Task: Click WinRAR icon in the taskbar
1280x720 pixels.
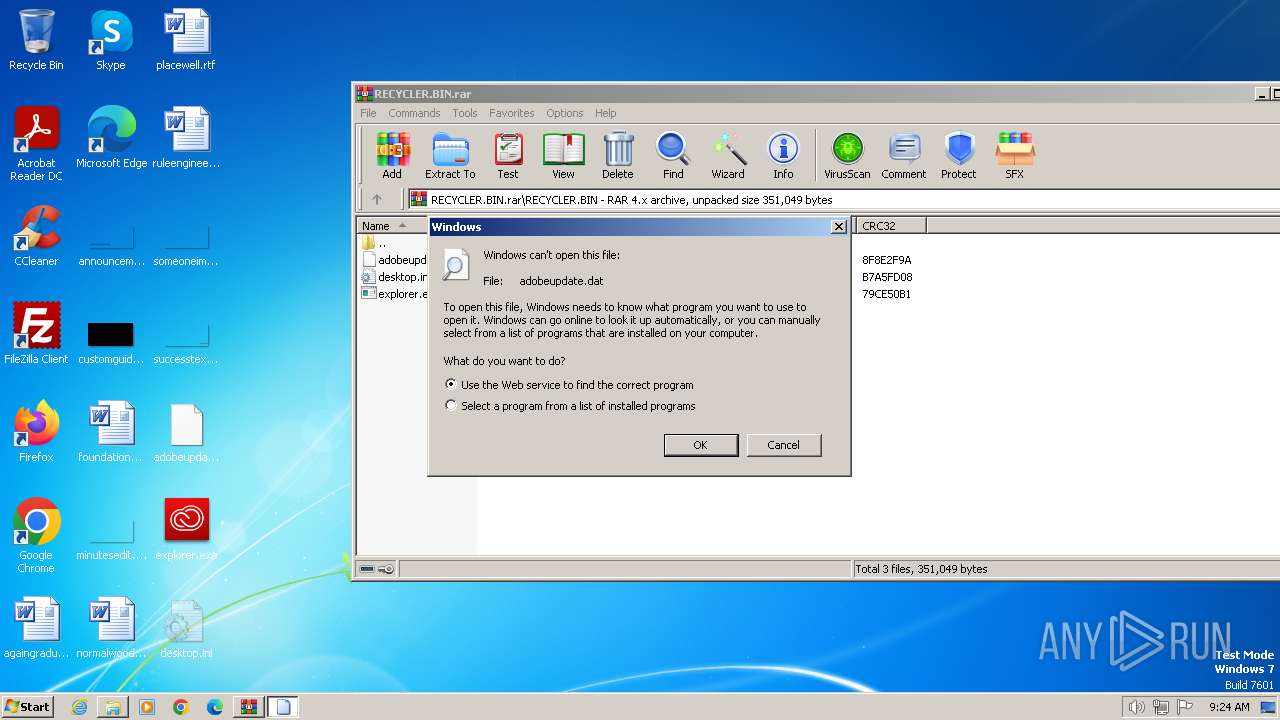Action: click(248, 707)
